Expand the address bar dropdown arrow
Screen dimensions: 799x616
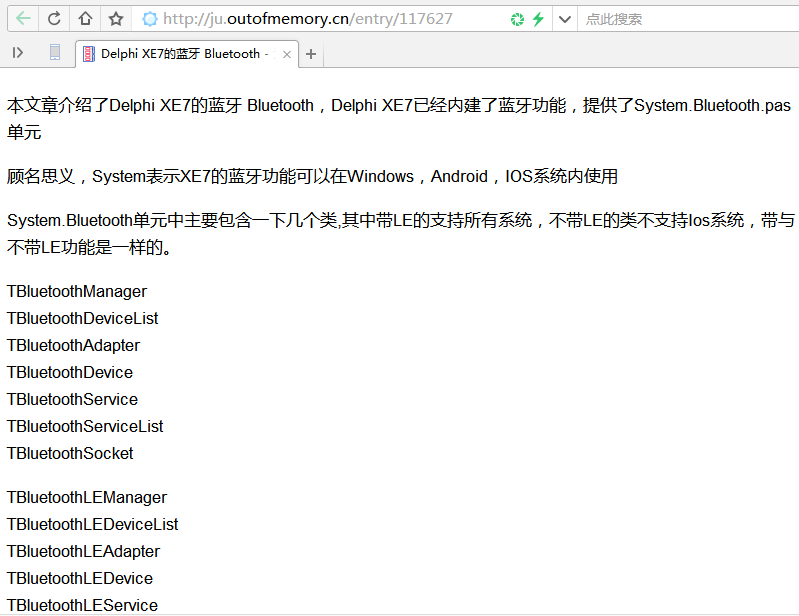point(565,19)
